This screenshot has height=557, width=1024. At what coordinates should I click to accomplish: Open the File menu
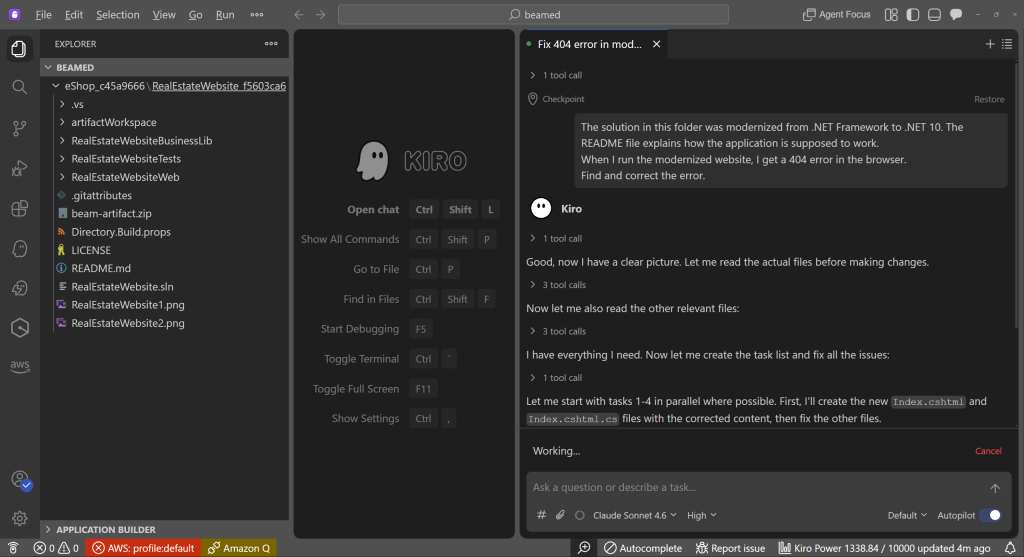click(x=44, y=14)
